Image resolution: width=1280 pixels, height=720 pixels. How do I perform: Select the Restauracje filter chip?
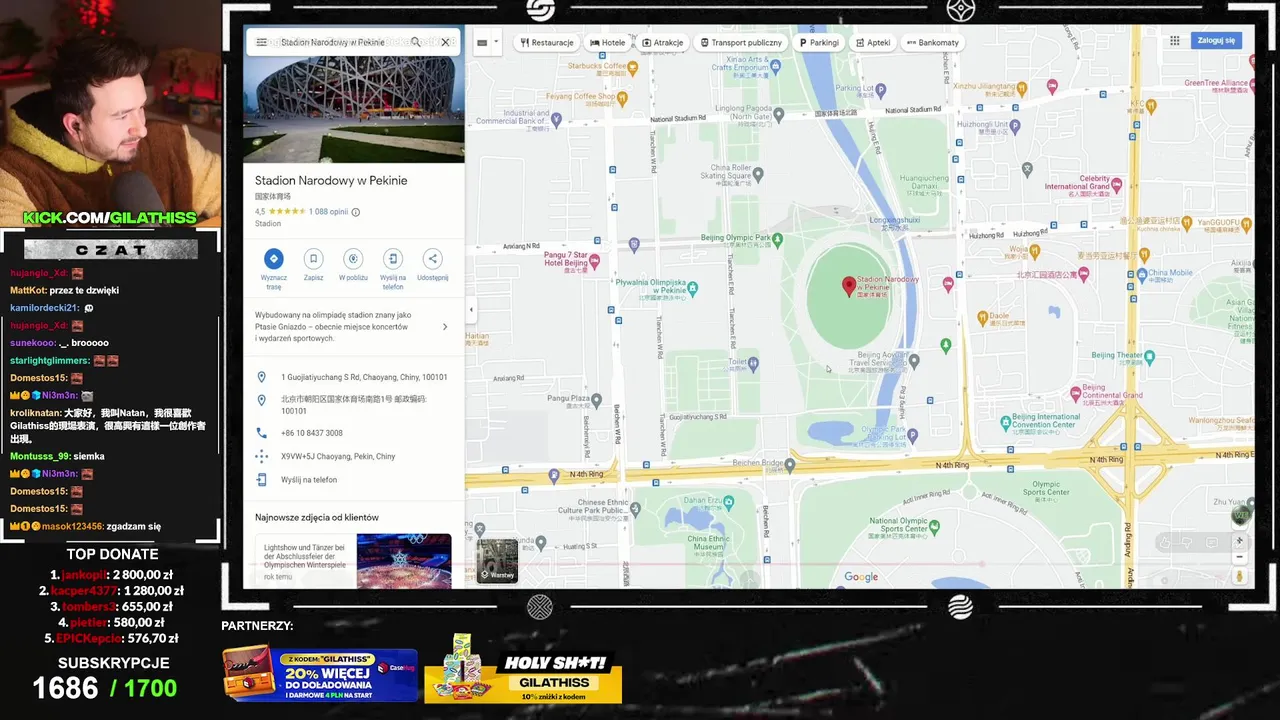coord(547,43)
